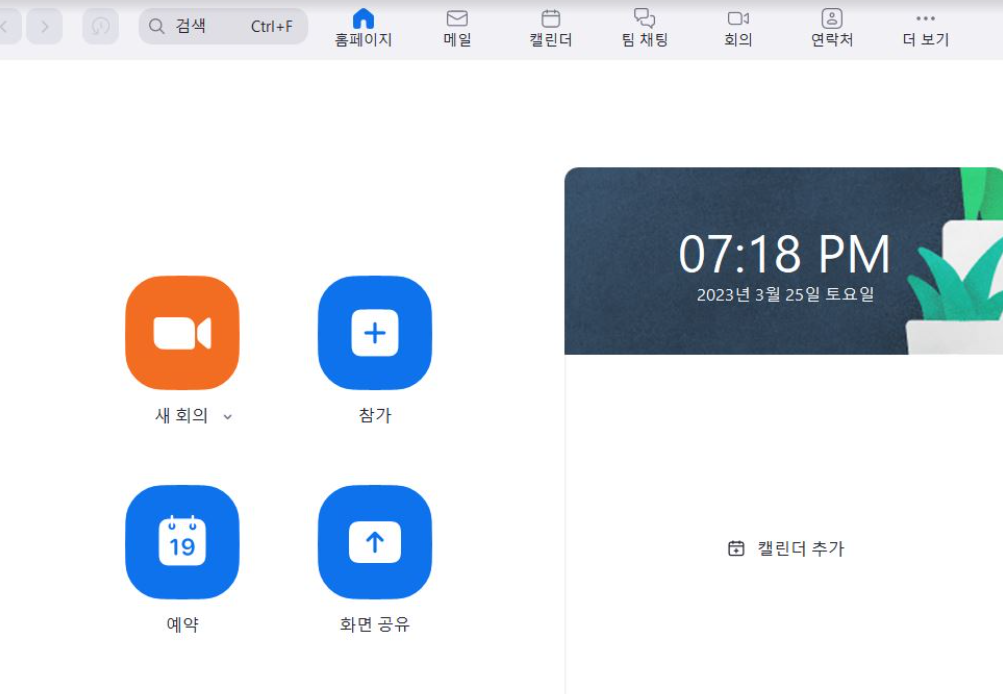
Task: Open the 예약 calendar icon
Action: (x=182, y=542)
